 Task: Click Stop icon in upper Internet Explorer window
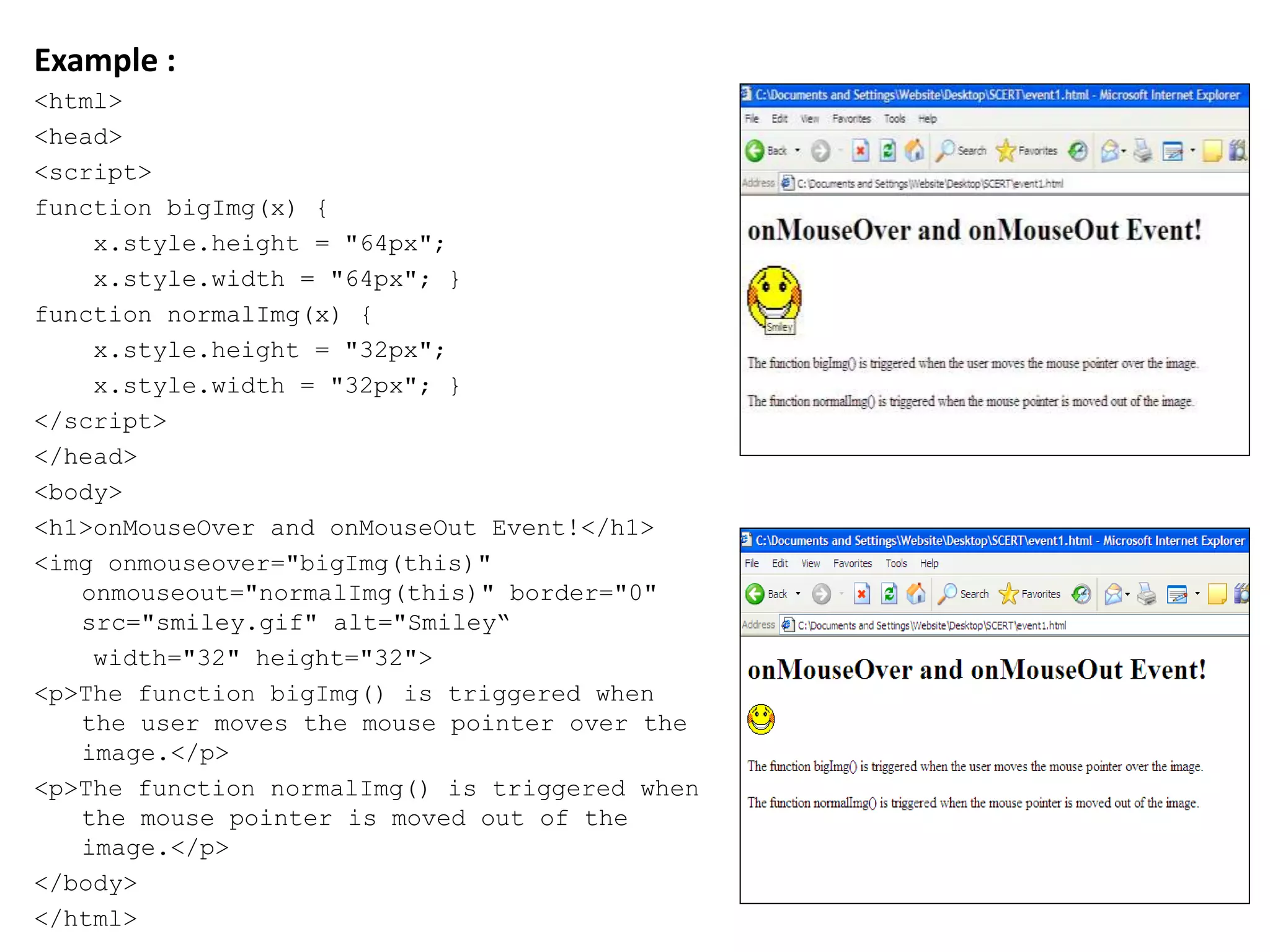pyautogui.click(x=860, y=151)
